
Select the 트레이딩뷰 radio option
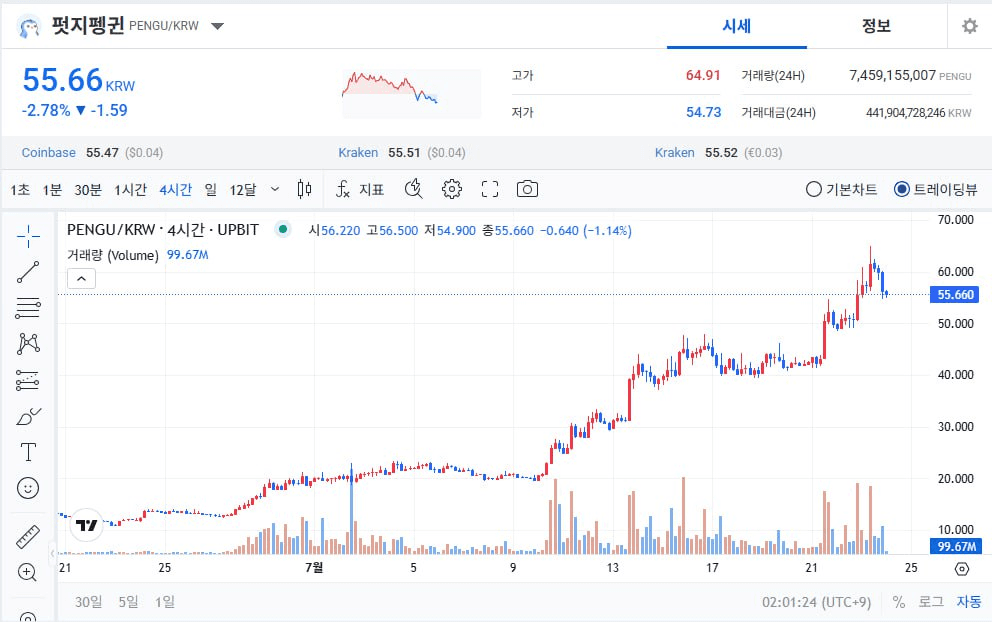[935, 189]
